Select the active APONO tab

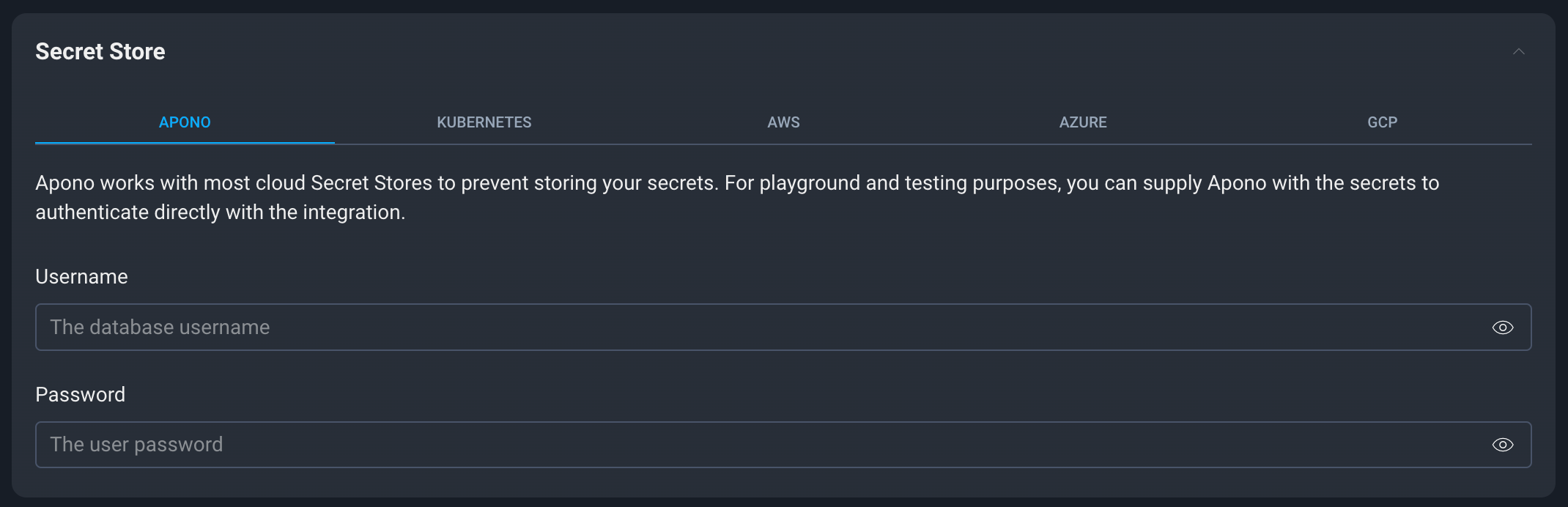185,122
